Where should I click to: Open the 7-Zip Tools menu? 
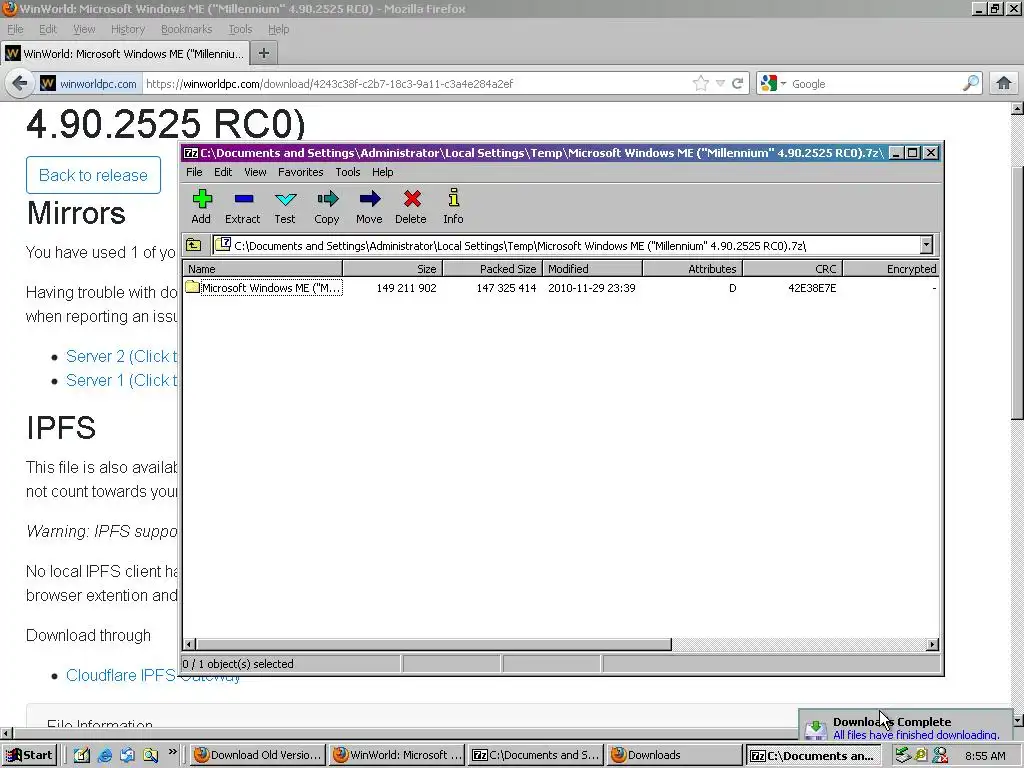click(348, 172)
